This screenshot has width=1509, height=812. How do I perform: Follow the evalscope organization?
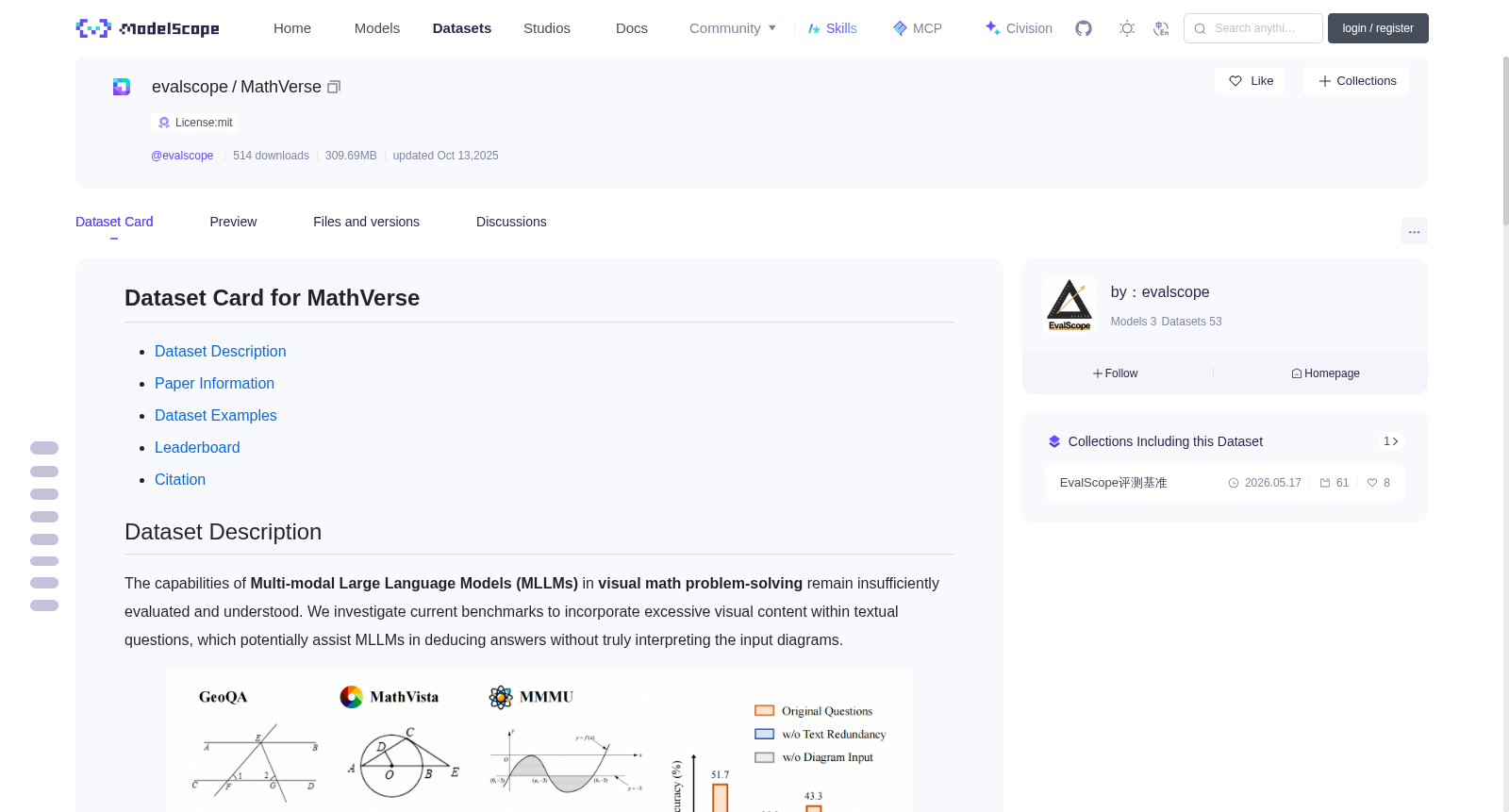1116,373
